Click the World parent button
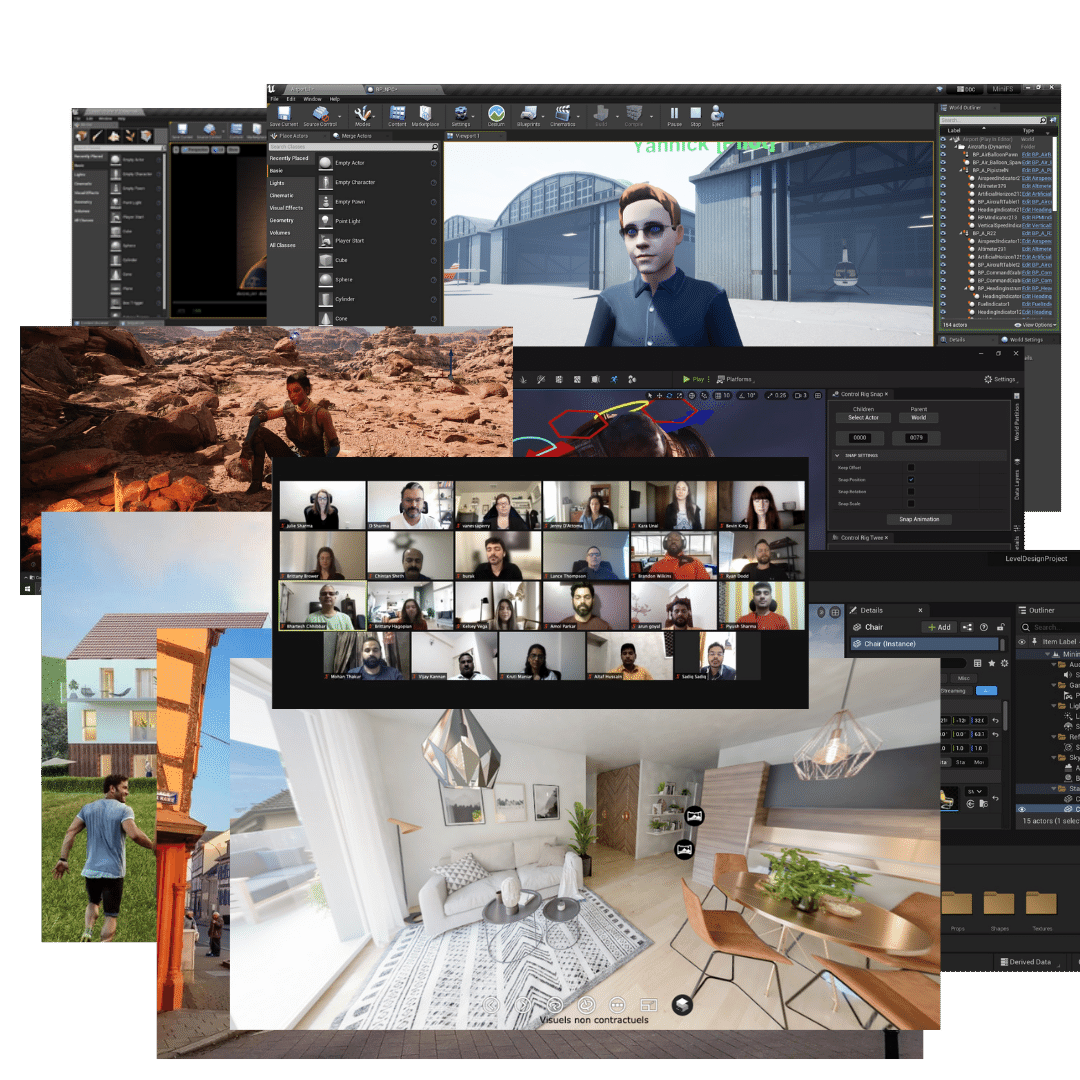Viewport: 1080px width, 1080px height. [x=919, y=417]
